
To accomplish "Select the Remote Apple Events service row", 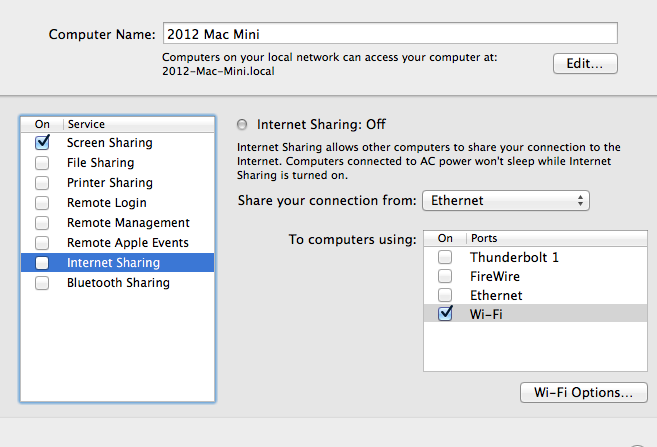I will coord(117,243).
